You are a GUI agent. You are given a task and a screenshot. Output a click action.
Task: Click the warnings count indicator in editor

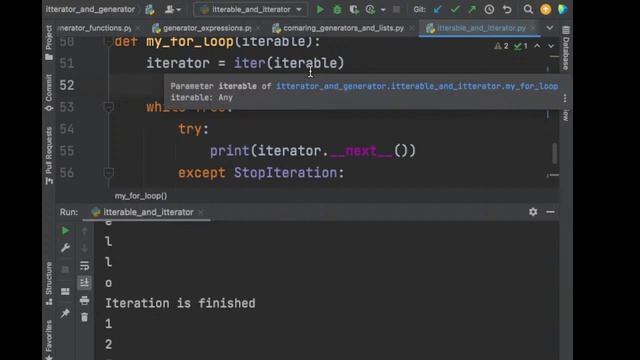tap(501, 46)
